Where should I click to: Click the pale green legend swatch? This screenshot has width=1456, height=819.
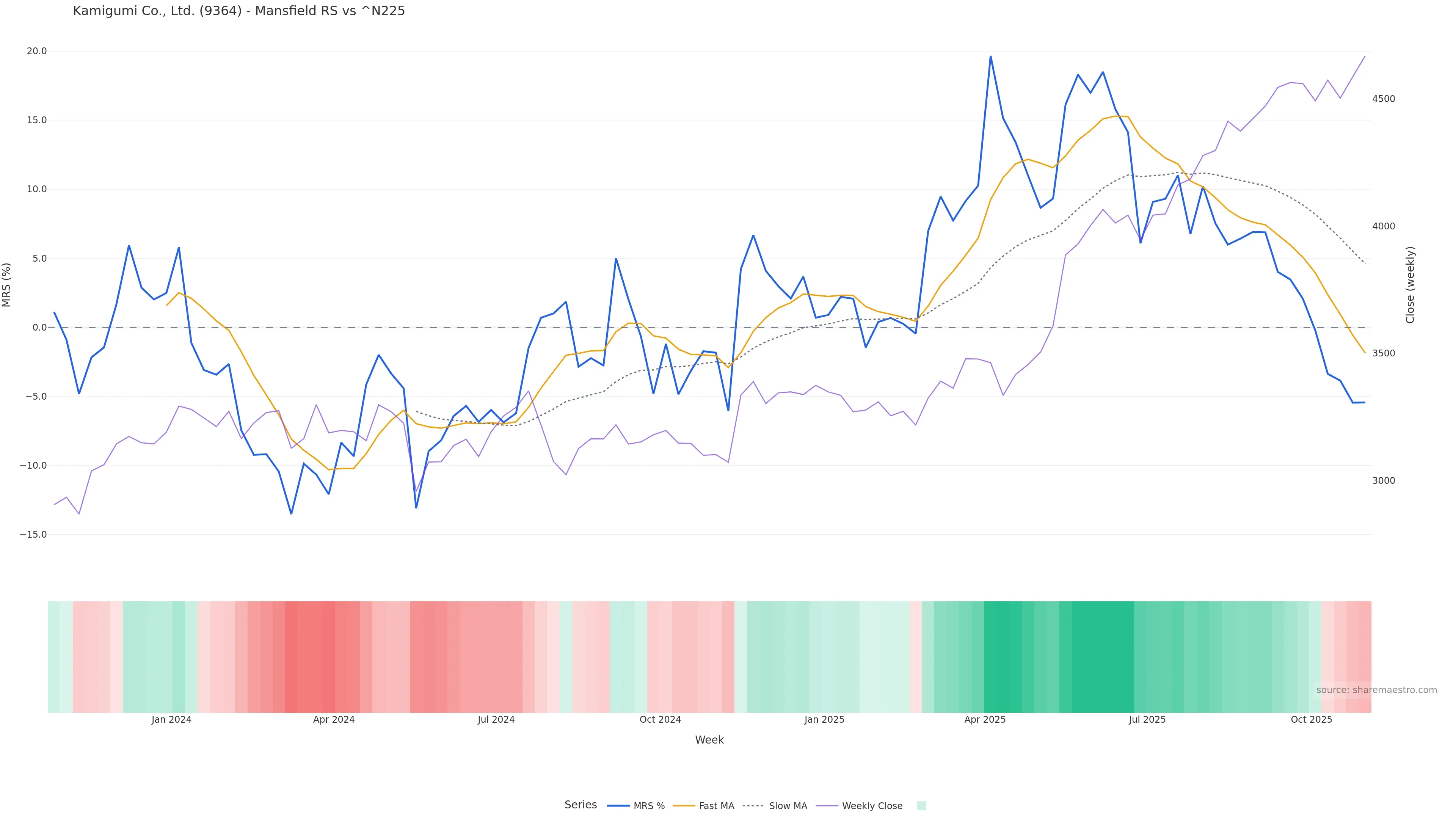click(921, 806)
